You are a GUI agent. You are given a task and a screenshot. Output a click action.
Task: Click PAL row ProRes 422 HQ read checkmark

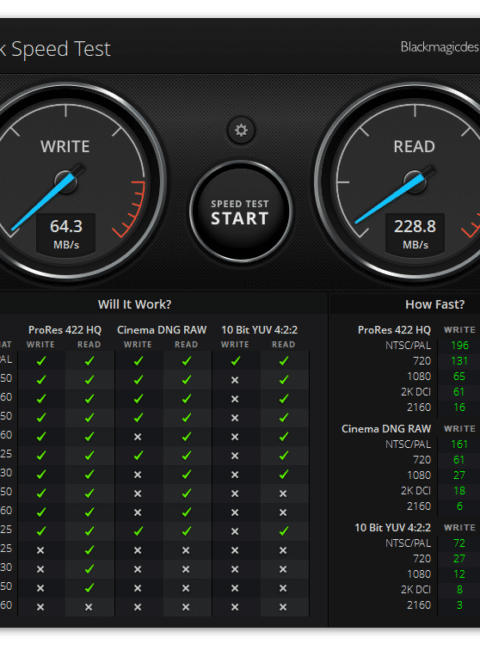point(89,361)
